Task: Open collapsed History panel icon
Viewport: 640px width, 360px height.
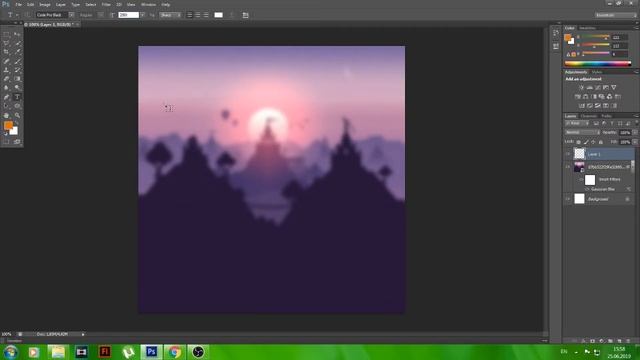Action: 556,33
